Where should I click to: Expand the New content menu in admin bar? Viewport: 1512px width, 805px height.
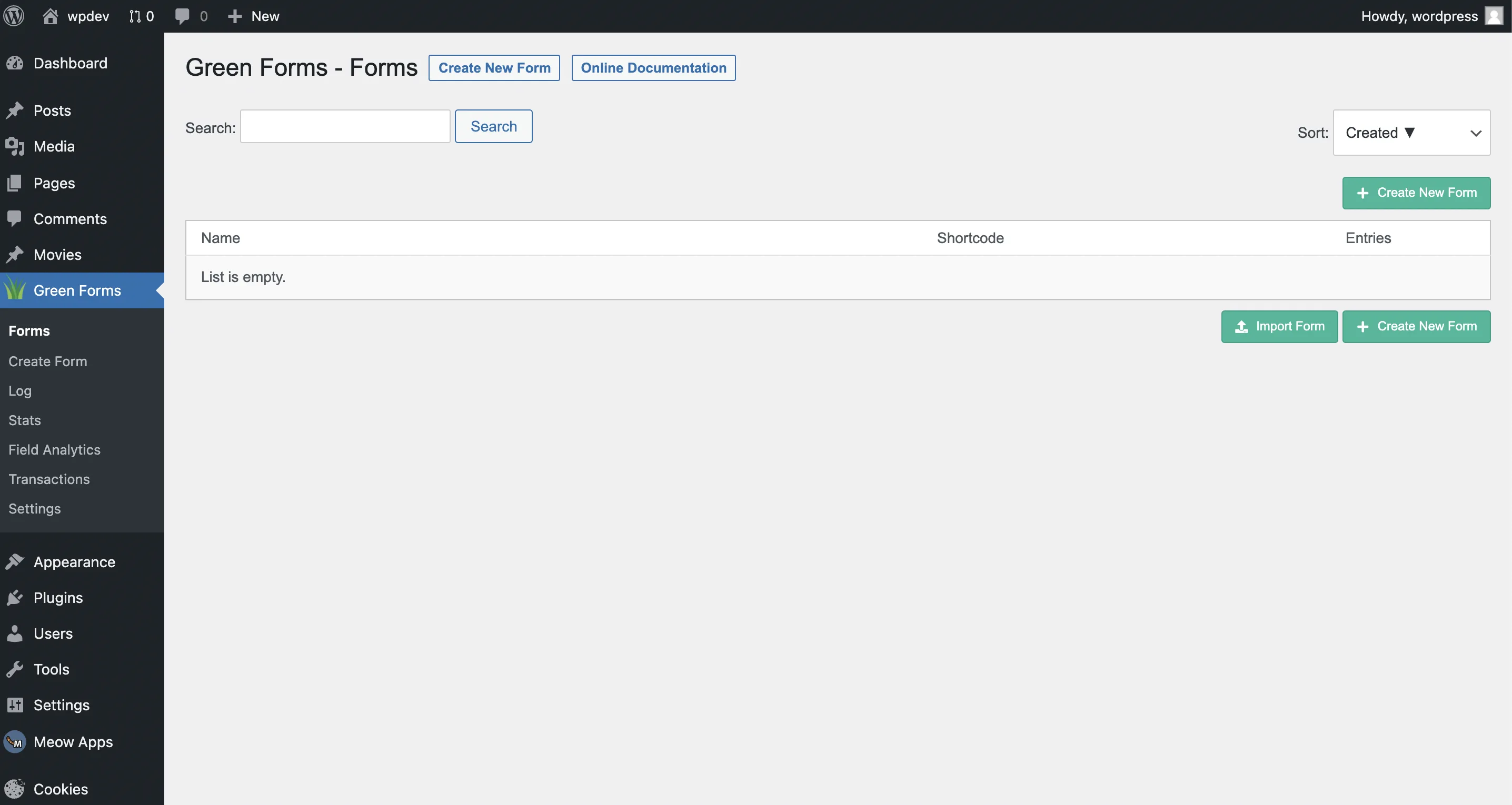pos(254,16)
